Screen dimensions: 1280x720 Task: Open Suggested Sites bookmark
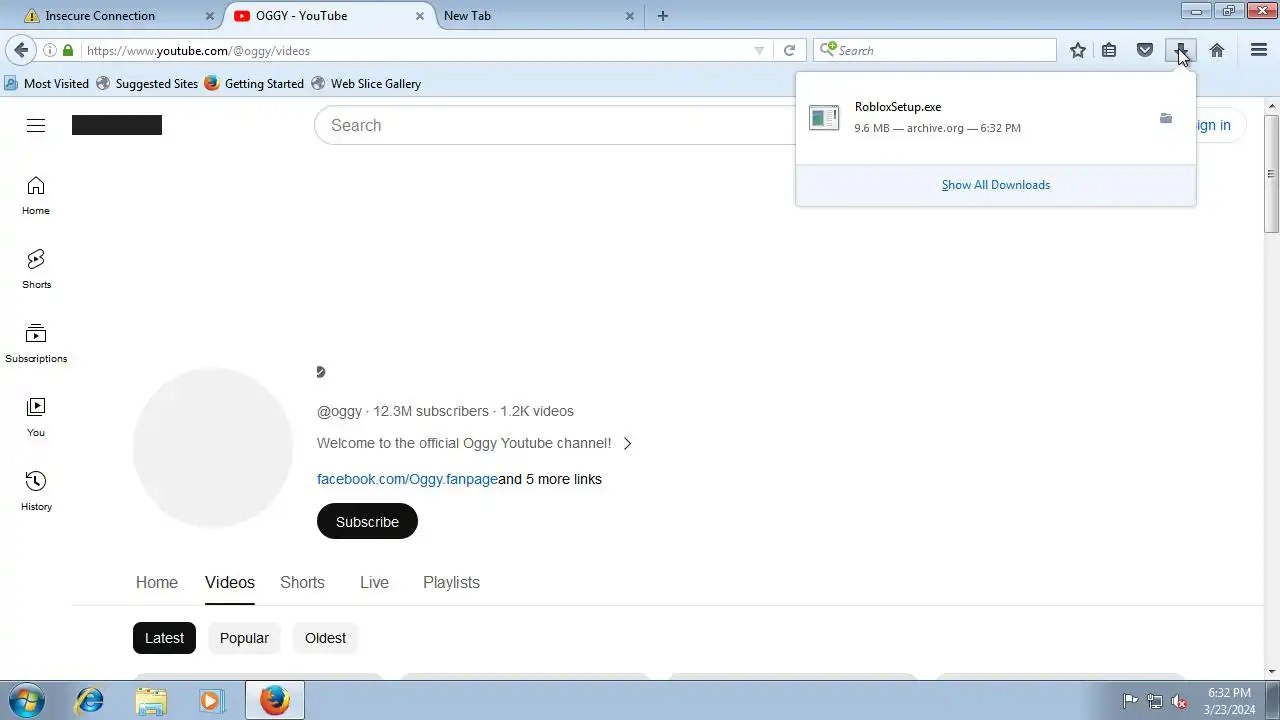[147, 84]
